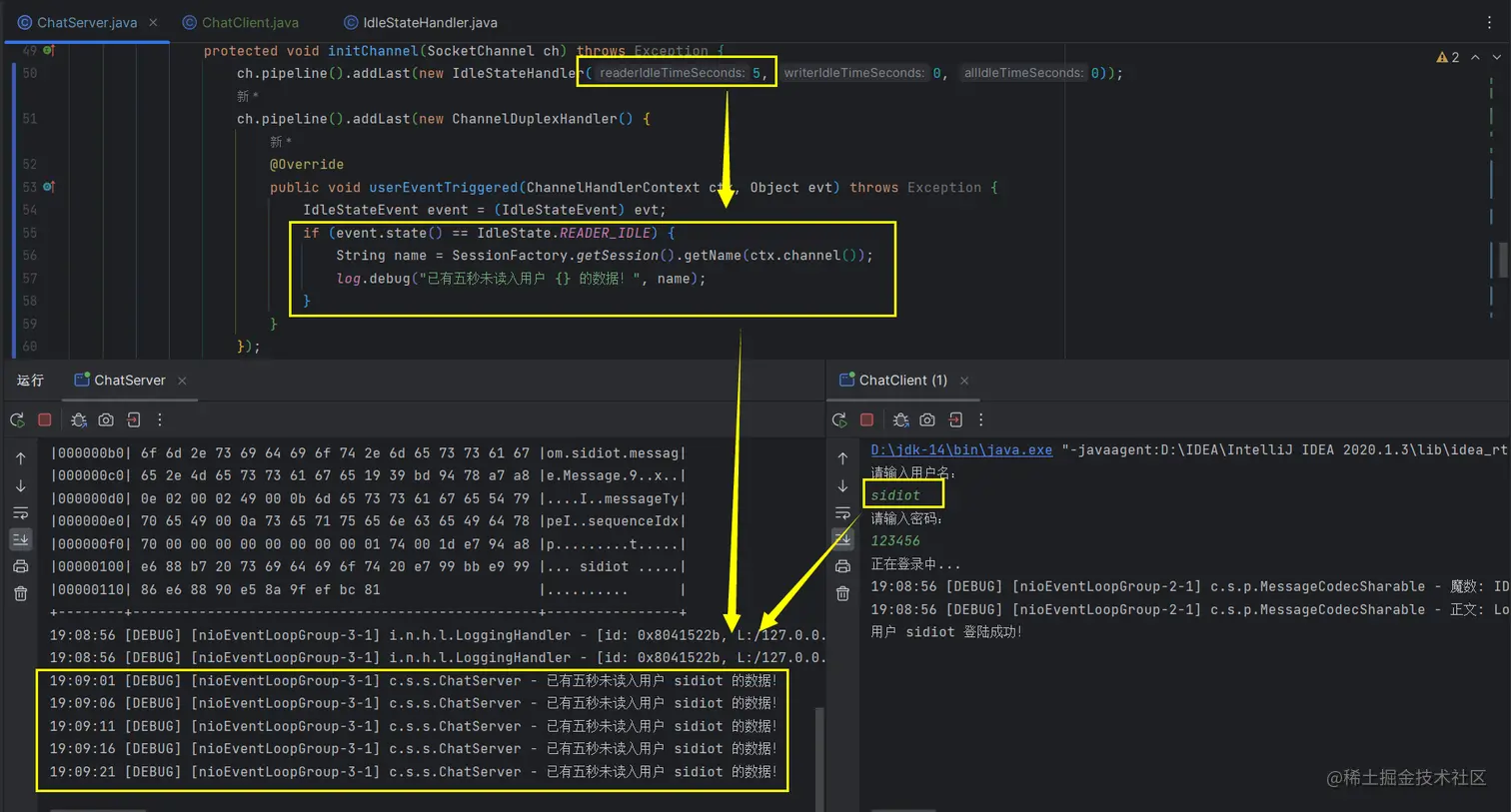
Task: Click line number 56 in the gutter
Action: click(29, 256)
